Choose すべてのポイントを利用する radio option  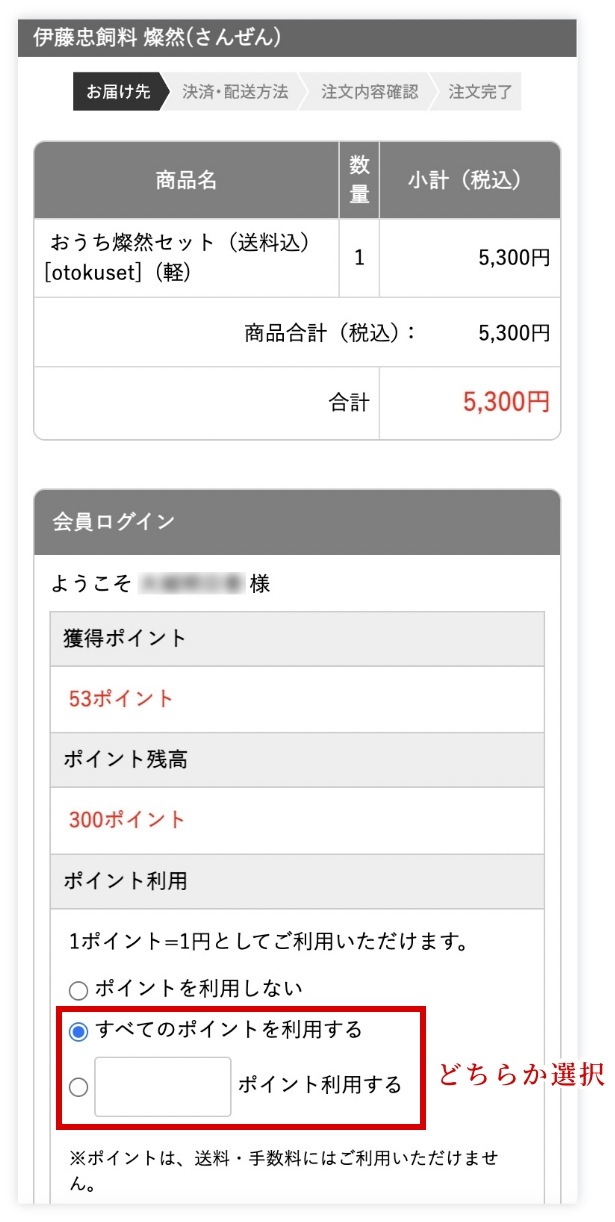pyautogui.click(x=78, y=1031)
